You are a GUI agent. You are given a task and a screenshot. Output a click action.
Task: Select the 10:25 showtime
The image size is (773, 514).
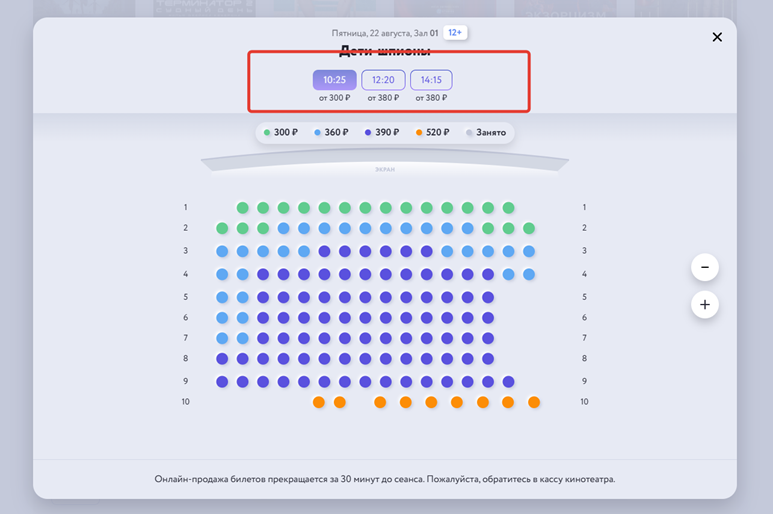[x=334, y=80]
